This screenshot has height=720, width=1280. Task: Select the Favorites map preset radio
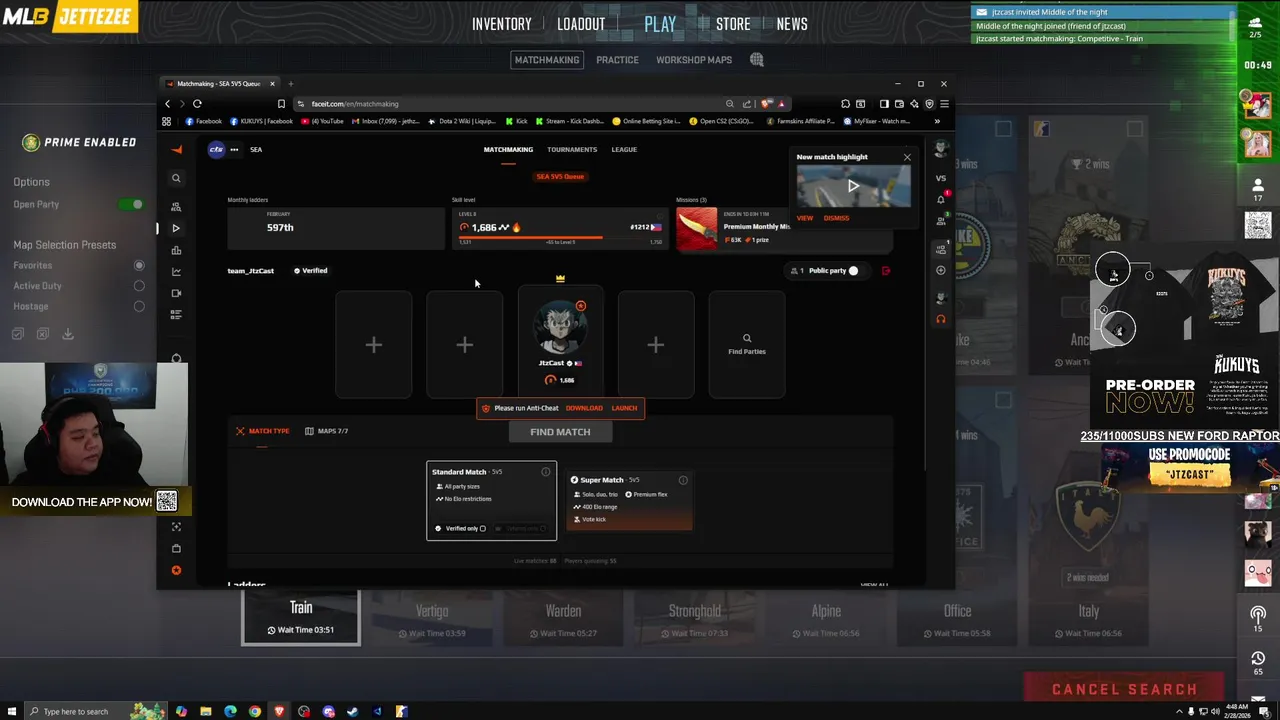139,266
